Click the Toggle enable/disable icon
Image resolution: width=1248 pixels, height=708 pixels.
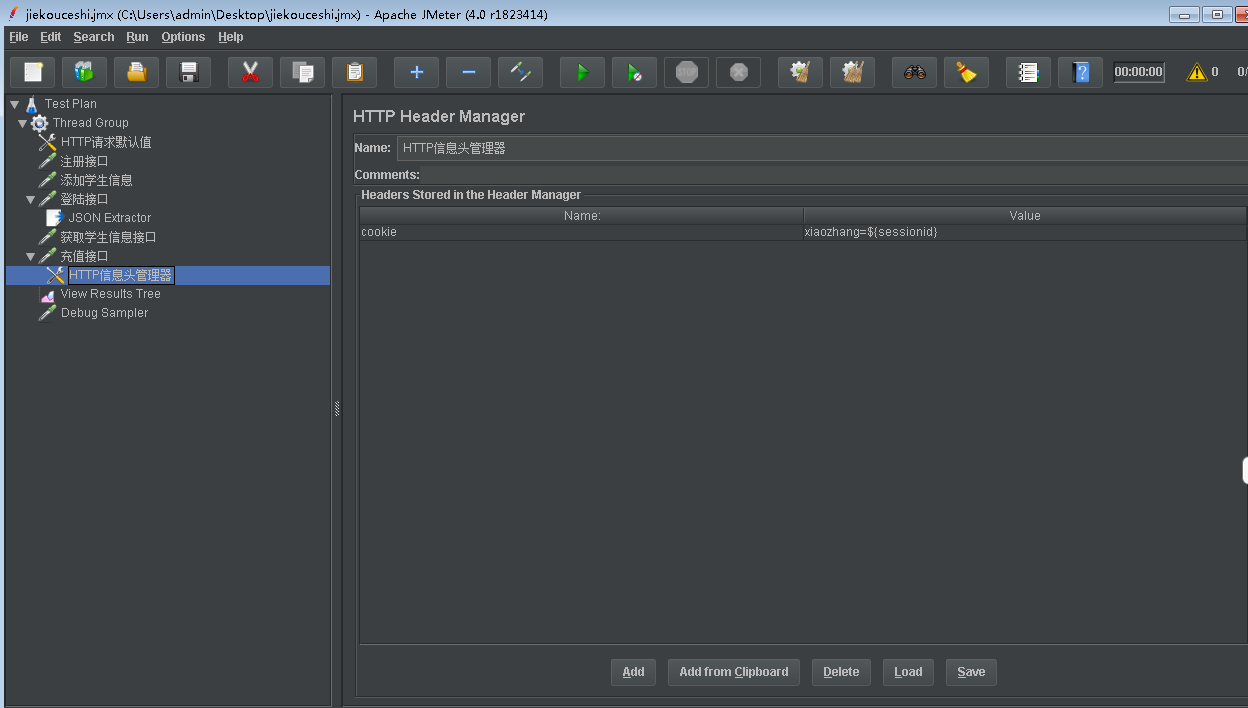pos(520,72)
